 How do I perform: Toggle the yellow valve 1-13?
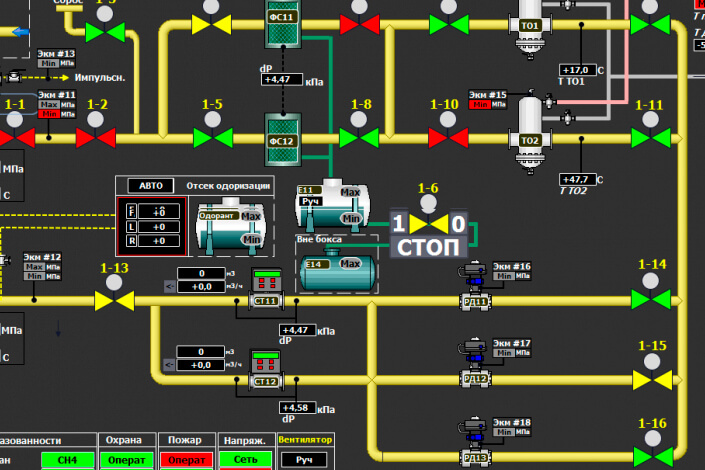click(x=114, y=301)
